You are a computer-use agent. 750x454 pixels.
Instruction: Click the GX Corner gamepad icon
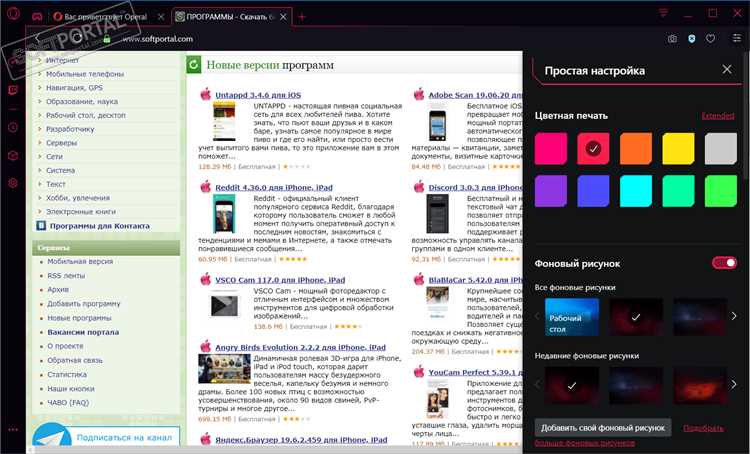pos(36,16)
